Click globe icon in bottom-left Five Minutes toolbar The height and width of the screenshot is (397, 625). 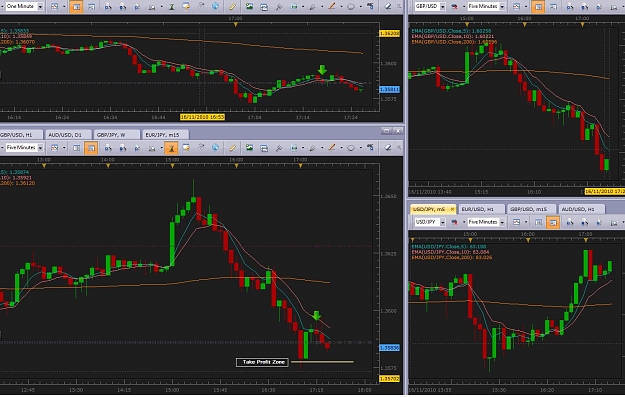pyautogui.click(x=216, y=147)
